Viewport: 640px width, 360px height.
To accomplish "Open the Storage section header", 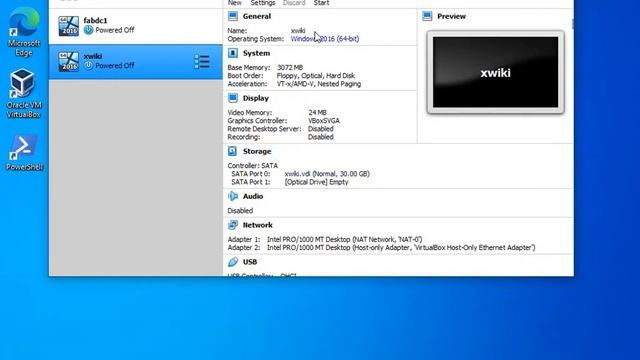I will (257, 151).
